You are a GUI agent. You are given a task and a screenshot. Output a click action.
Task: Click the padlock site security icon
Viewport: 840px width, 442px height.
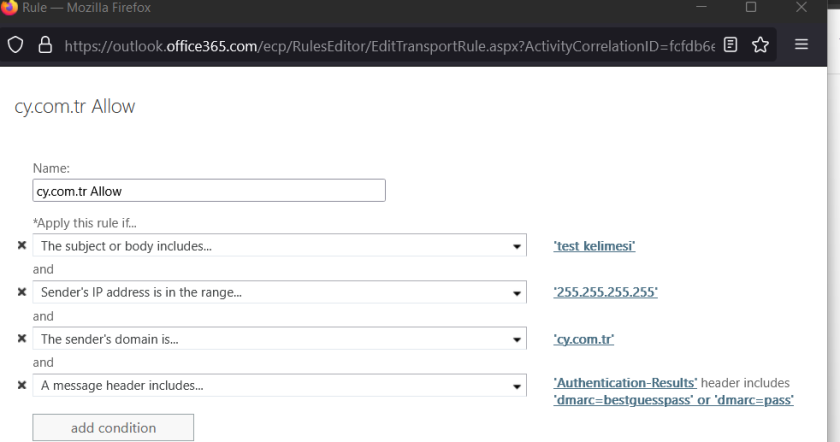tap(46, 44)
